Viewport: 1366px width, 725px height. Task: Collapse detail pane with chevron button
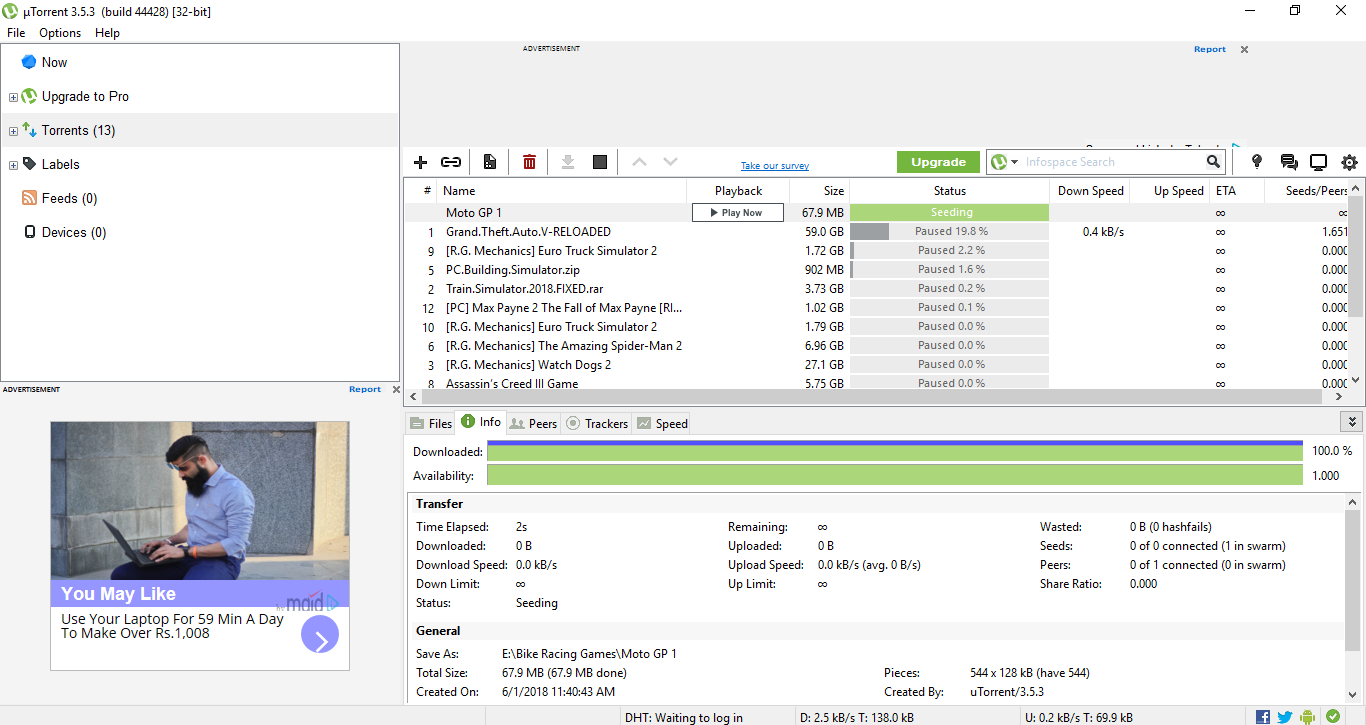coord(1351,422)
